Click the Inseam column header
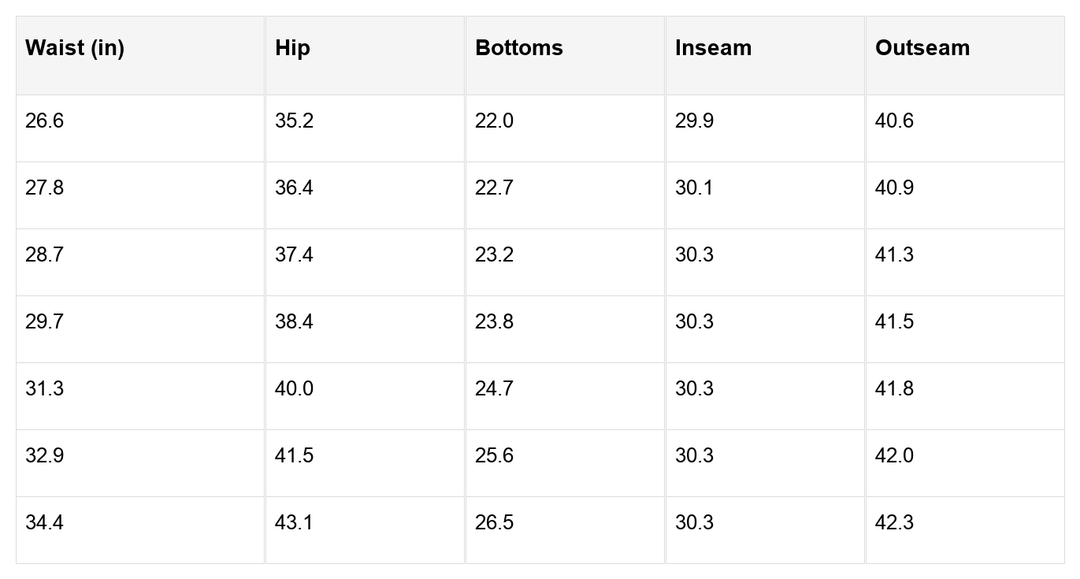Viewport: 1080px width, 579px height. 713,48
